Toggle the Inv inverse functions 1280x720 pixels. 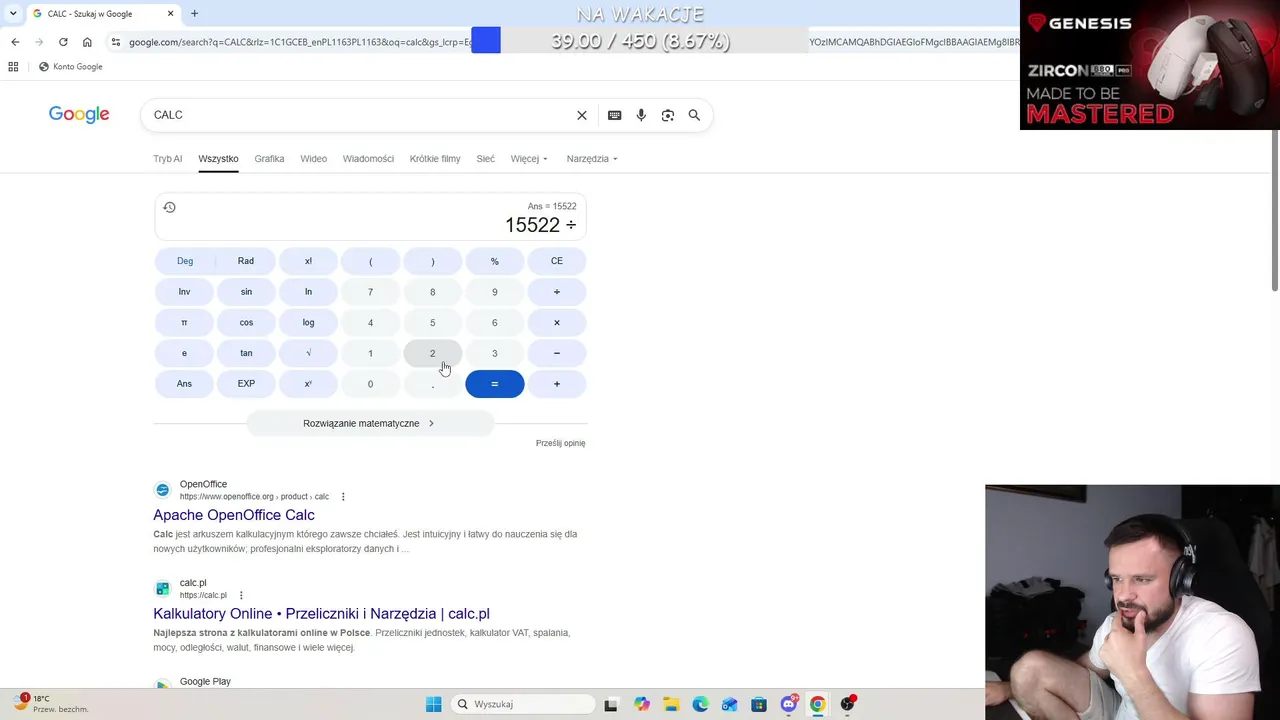pyautogui.click(x=184, y=292)
